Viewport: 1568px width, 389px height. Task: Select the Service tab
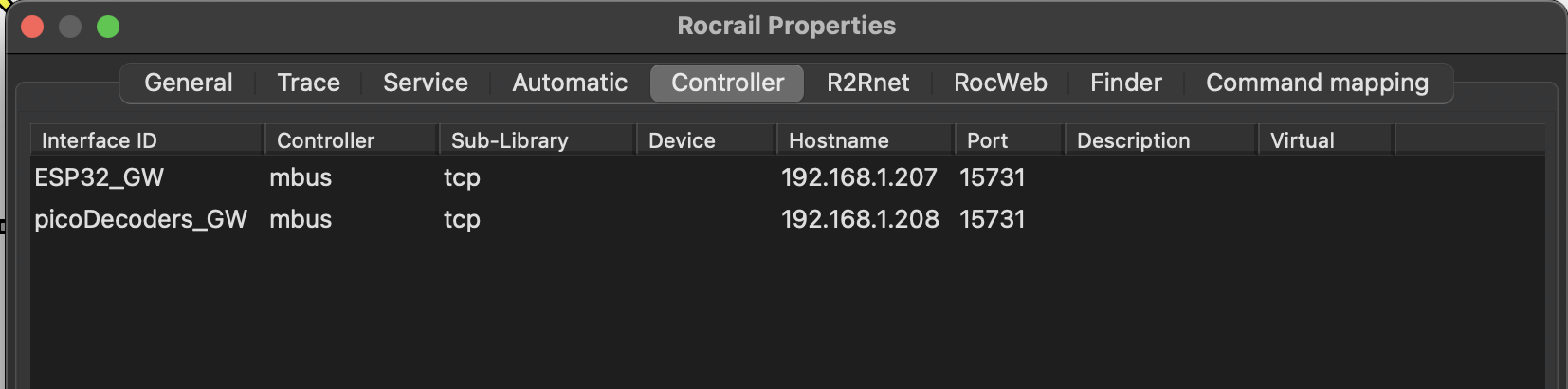coord(425,83)
